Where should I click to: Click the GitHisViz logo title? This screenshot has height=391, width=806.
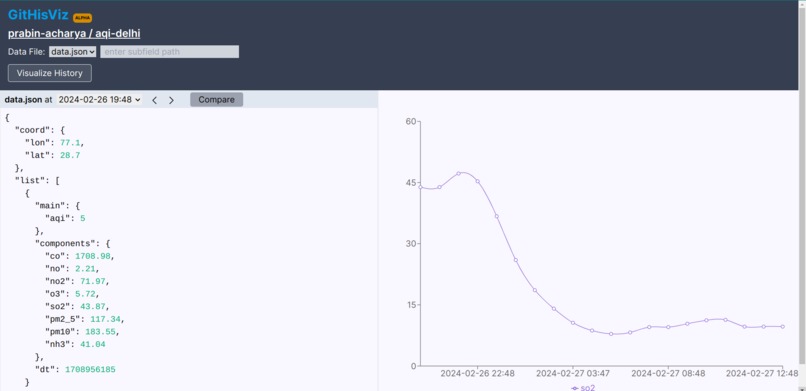[38, 15]
